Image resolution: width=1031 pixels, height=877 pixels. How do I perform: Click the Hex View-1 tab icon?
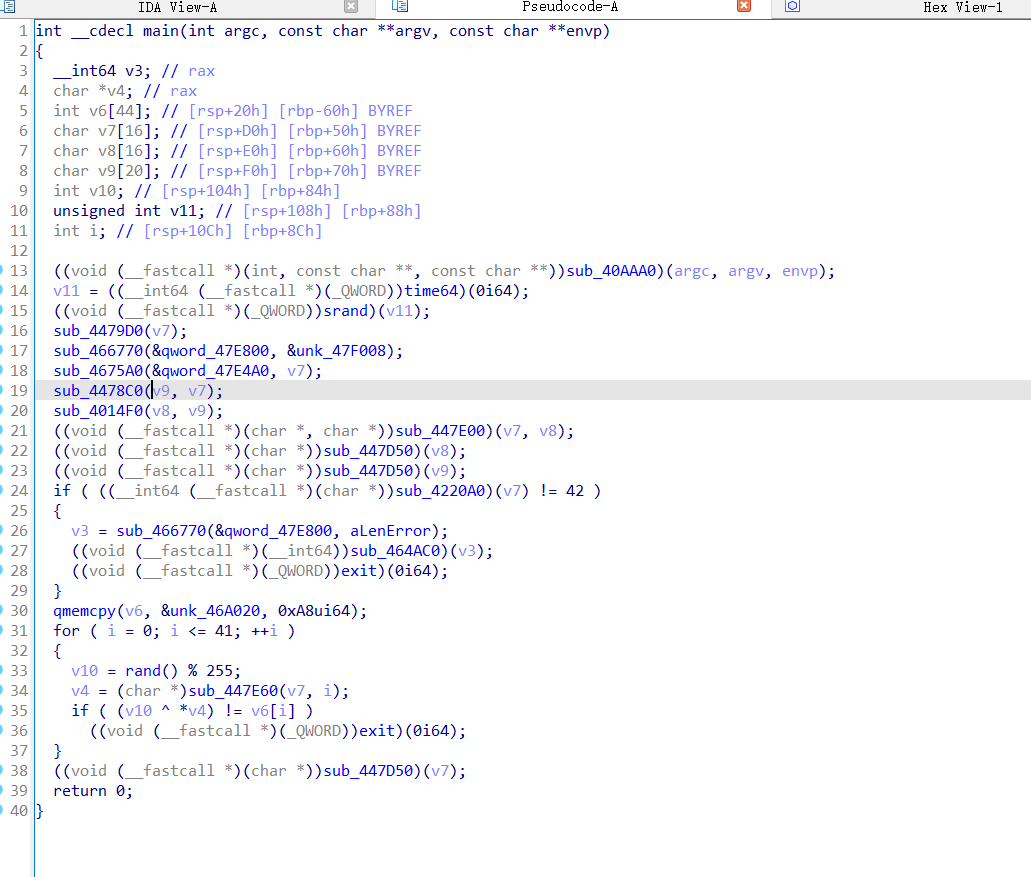coord(792,7)
